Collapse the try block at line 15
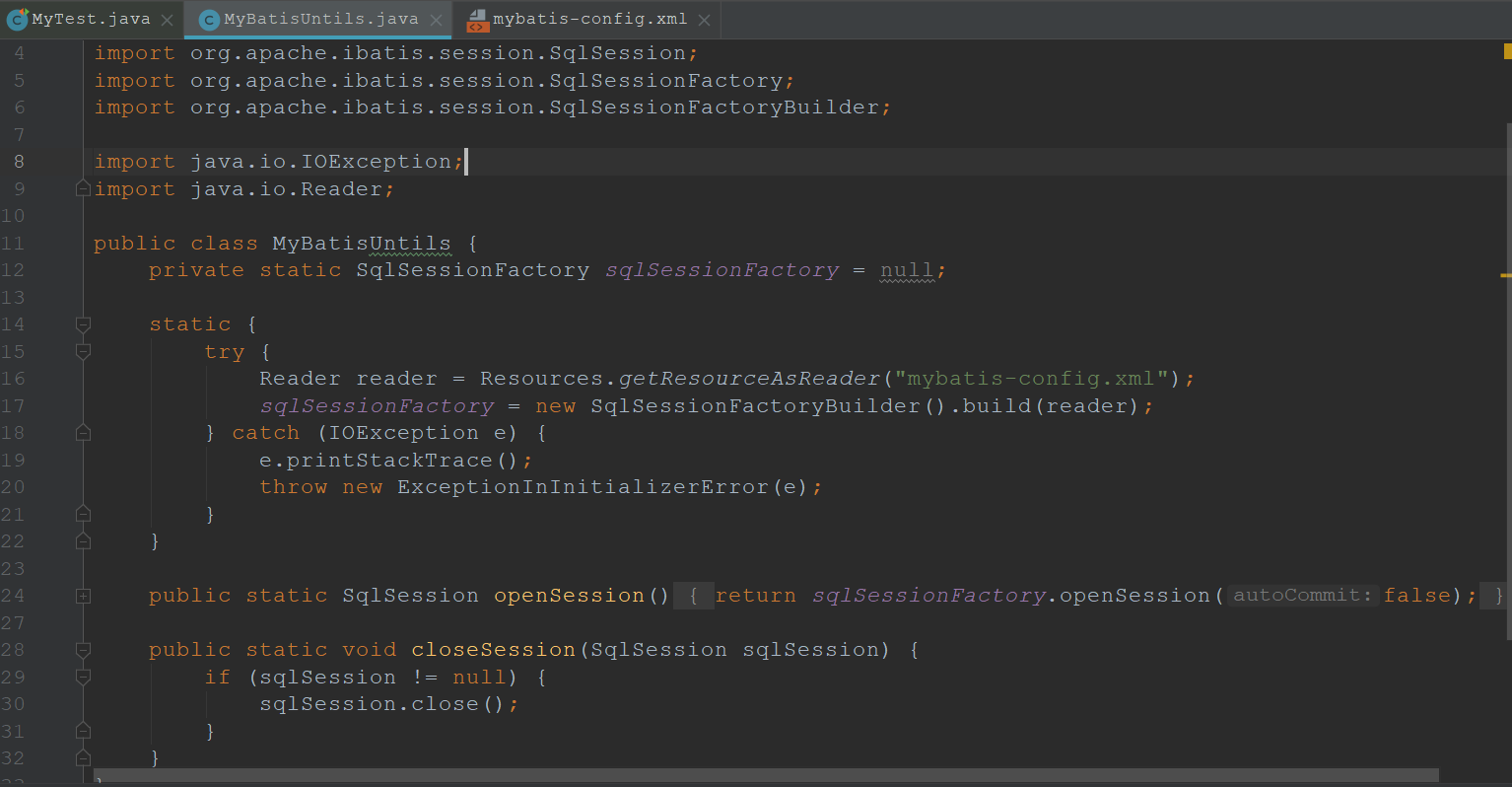Screen dimensions: 1512x787 (x=83, y=351)
